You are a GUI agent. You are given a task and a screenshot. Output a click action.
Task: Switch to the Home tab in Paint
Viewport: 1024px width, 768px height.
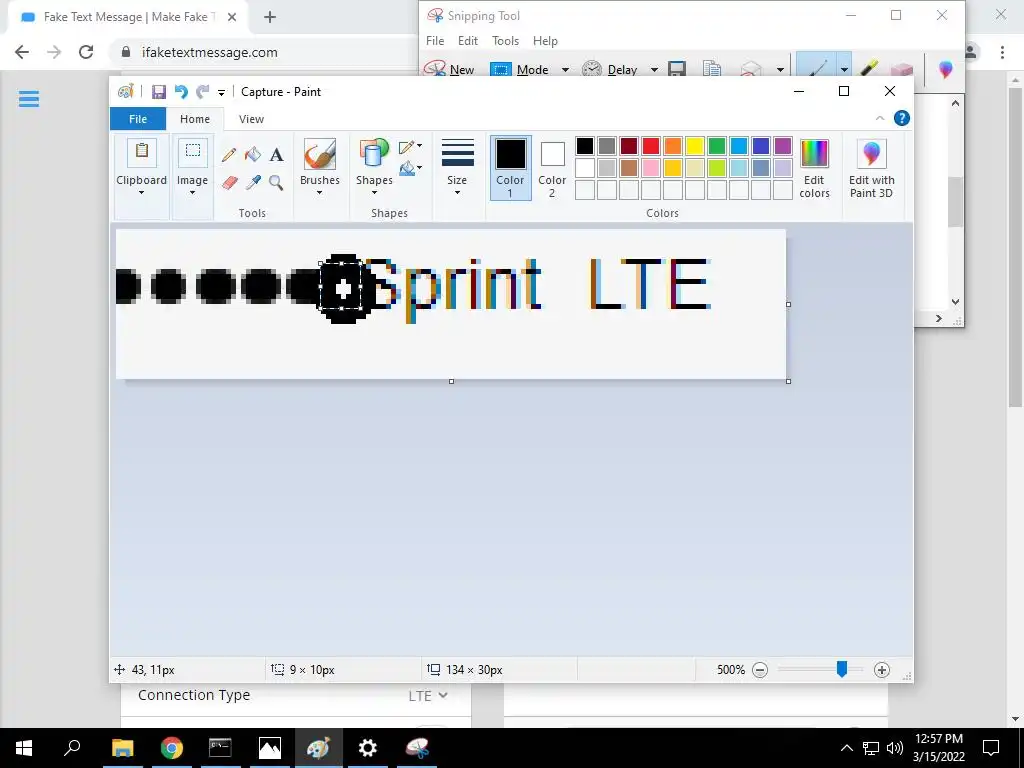[195, 119]
